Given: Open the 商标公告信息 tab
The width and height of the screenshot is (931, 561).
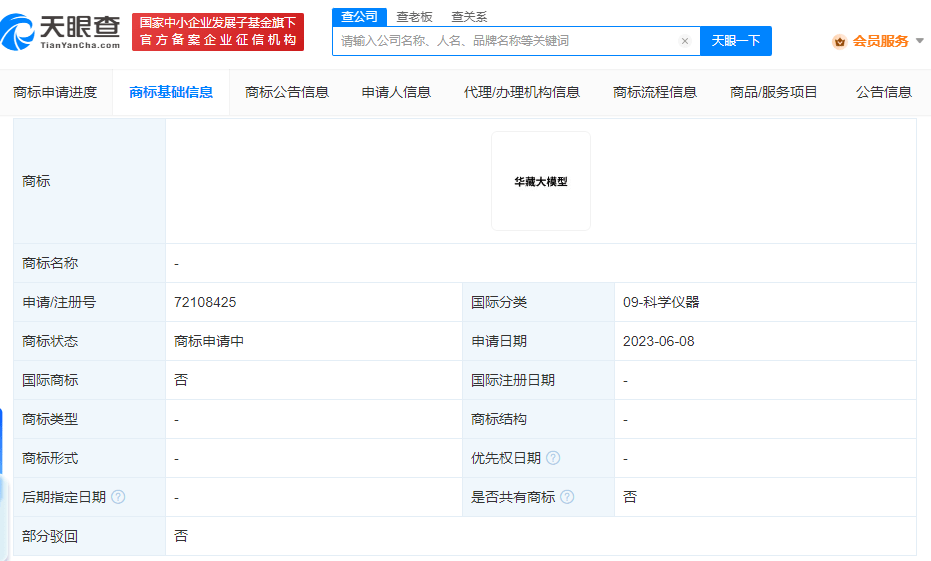Looking at the screenshot, I should [287, 92].
